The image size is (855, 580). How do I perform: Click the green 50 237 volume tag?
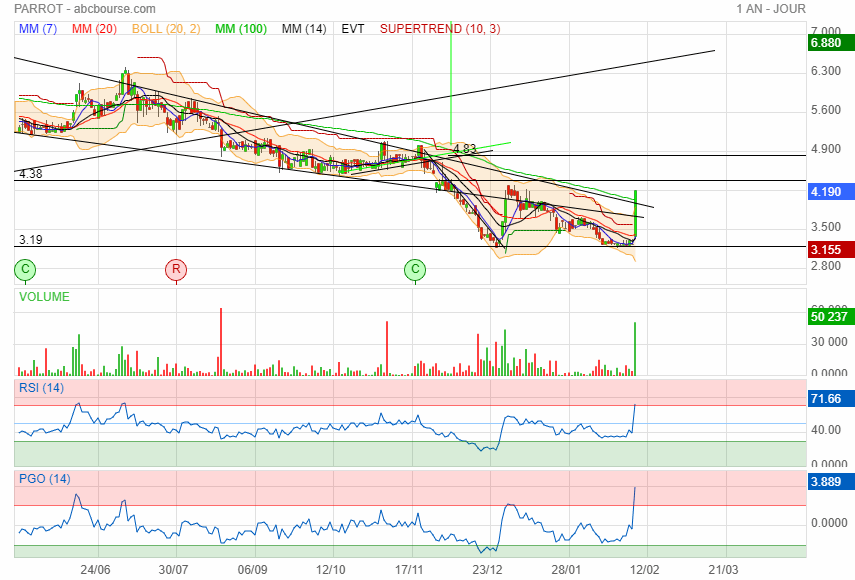point(826,317)
